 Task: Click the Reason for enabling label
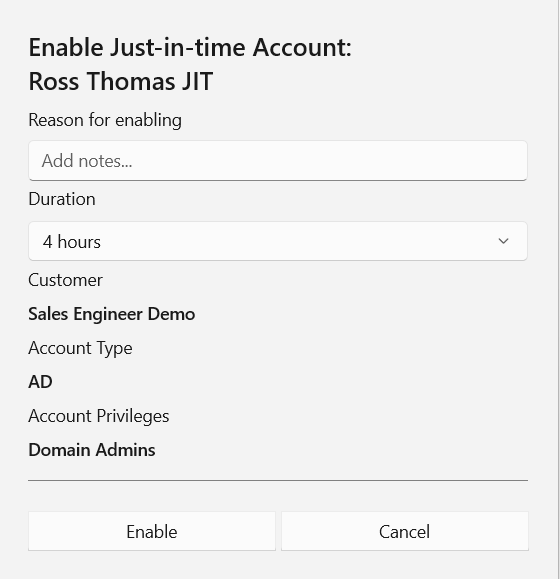click(x=105, y=120)
